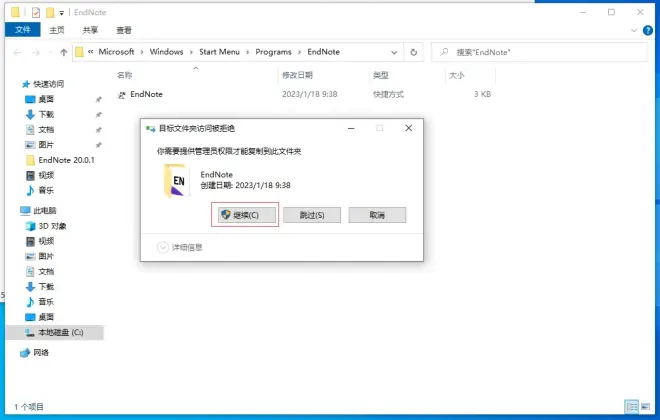The image size is (660, 420).
Task: Refresh the current folder
Action: click(414, 52)
